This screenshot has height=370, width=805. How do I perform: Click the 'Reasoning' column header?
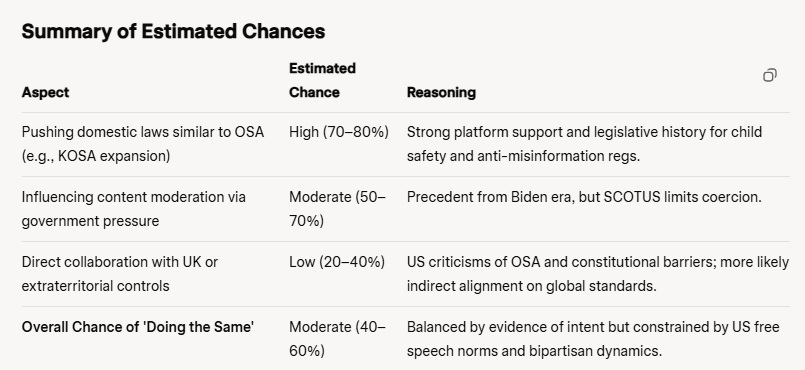coord(441,92)
